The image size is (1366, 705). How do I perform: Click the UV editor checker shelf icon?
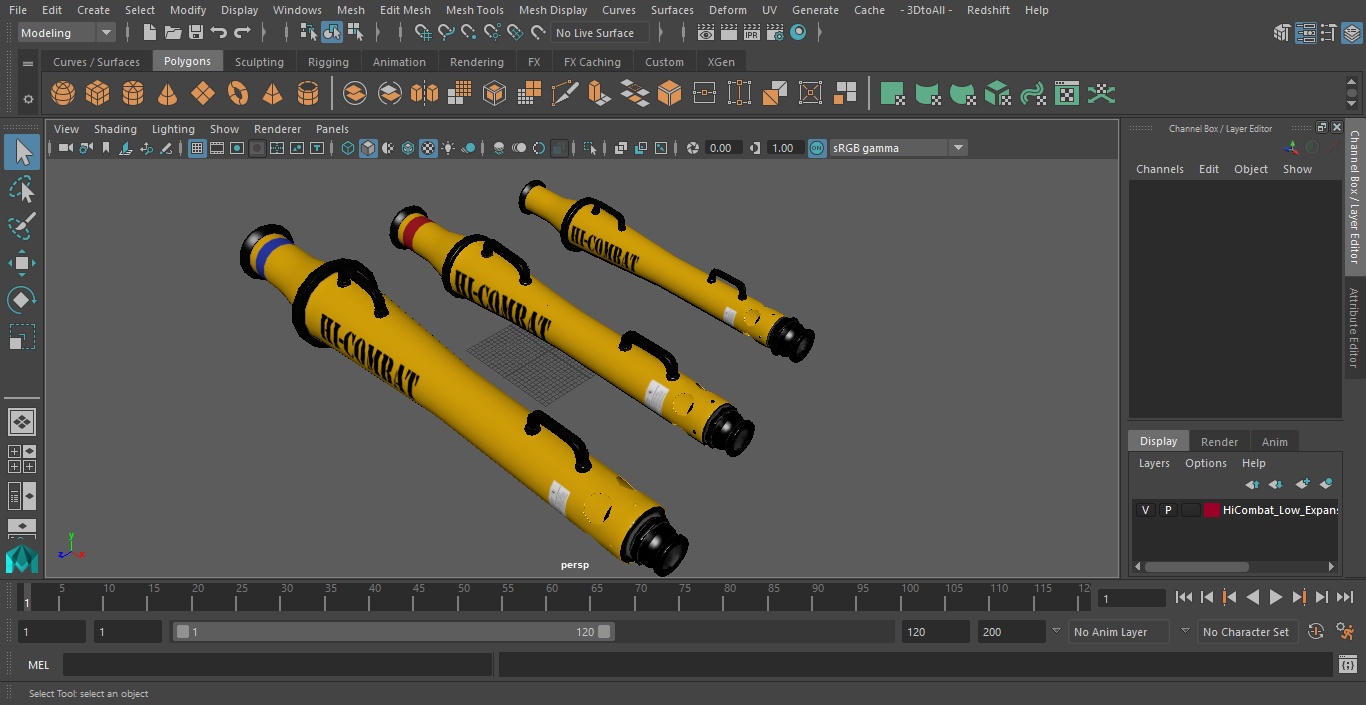click(1067, 94)
